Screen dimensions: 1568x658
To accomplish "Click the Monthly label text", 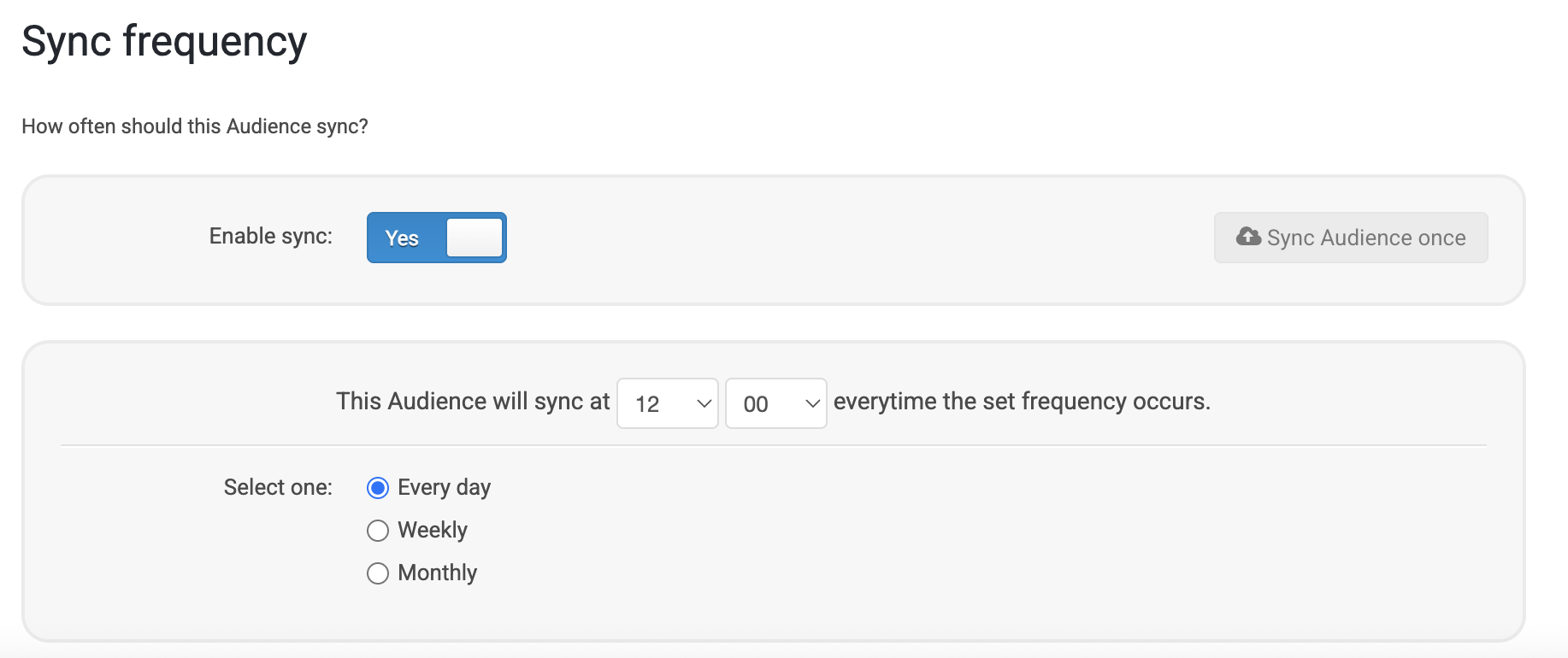I will 437,573.
